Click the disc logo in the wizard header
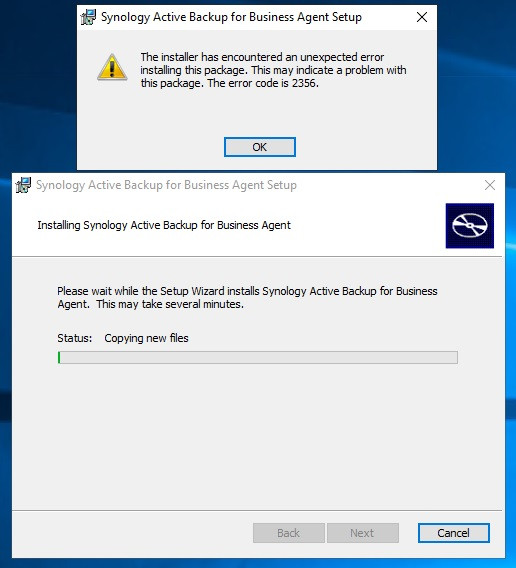 (x=470, y=226)
